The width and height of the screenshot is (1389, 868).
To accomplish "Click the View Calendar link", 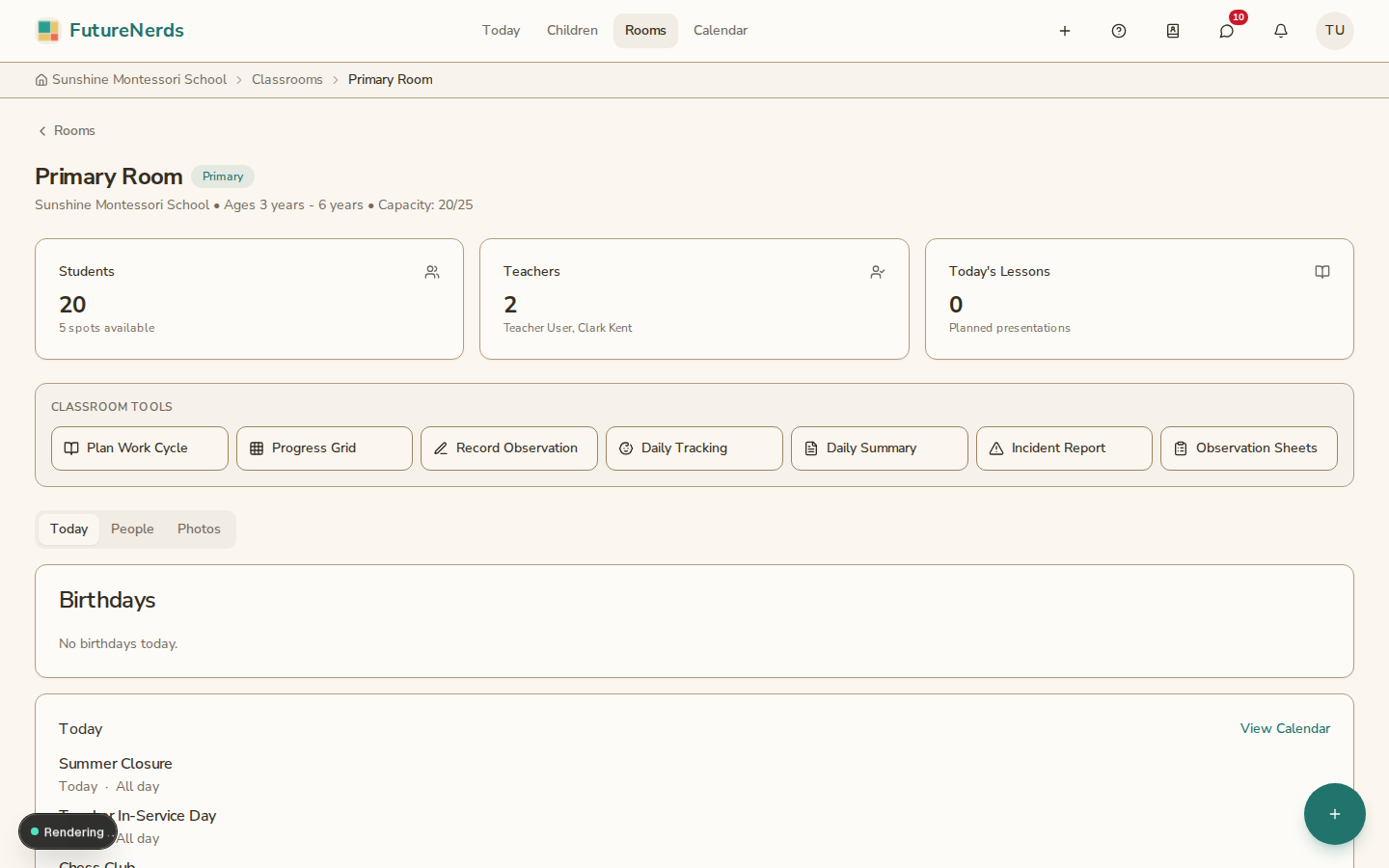I will point(1285,729).
